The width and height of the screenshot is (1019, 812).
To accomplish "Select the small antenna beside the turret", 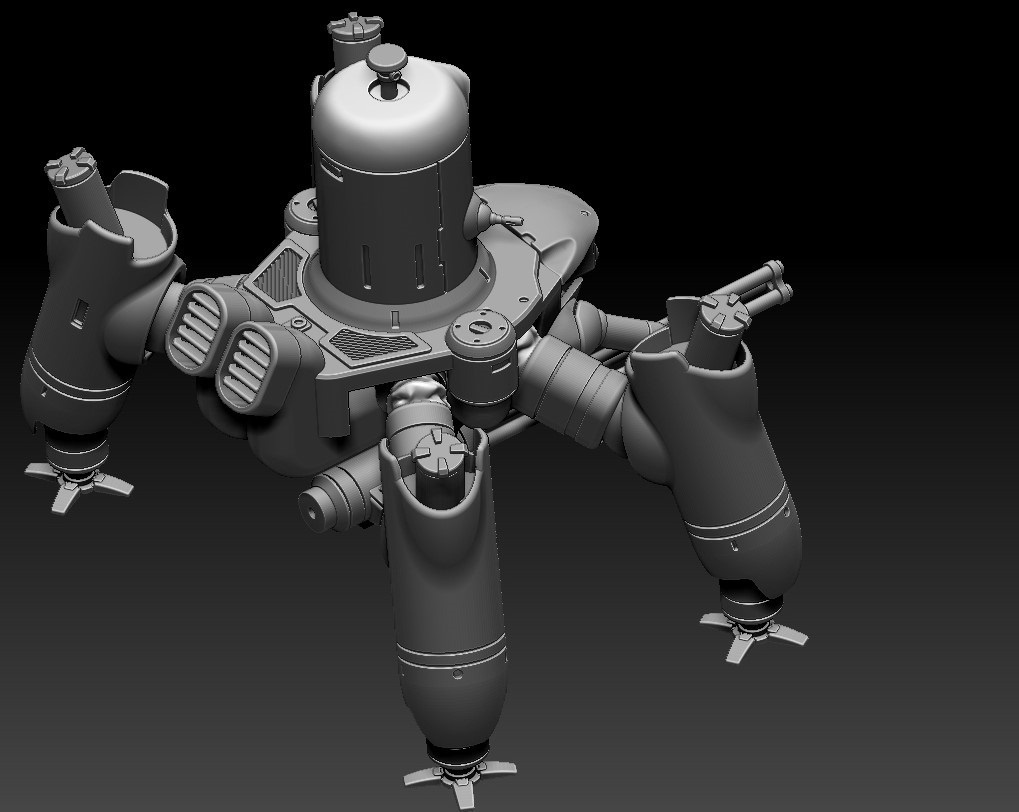I will coord(501,218).
